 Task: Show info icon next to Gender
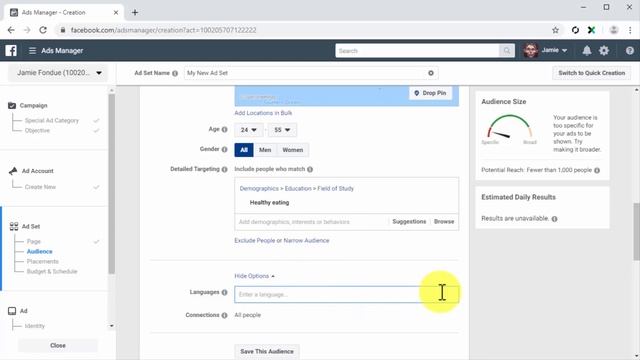pos(224,149)
